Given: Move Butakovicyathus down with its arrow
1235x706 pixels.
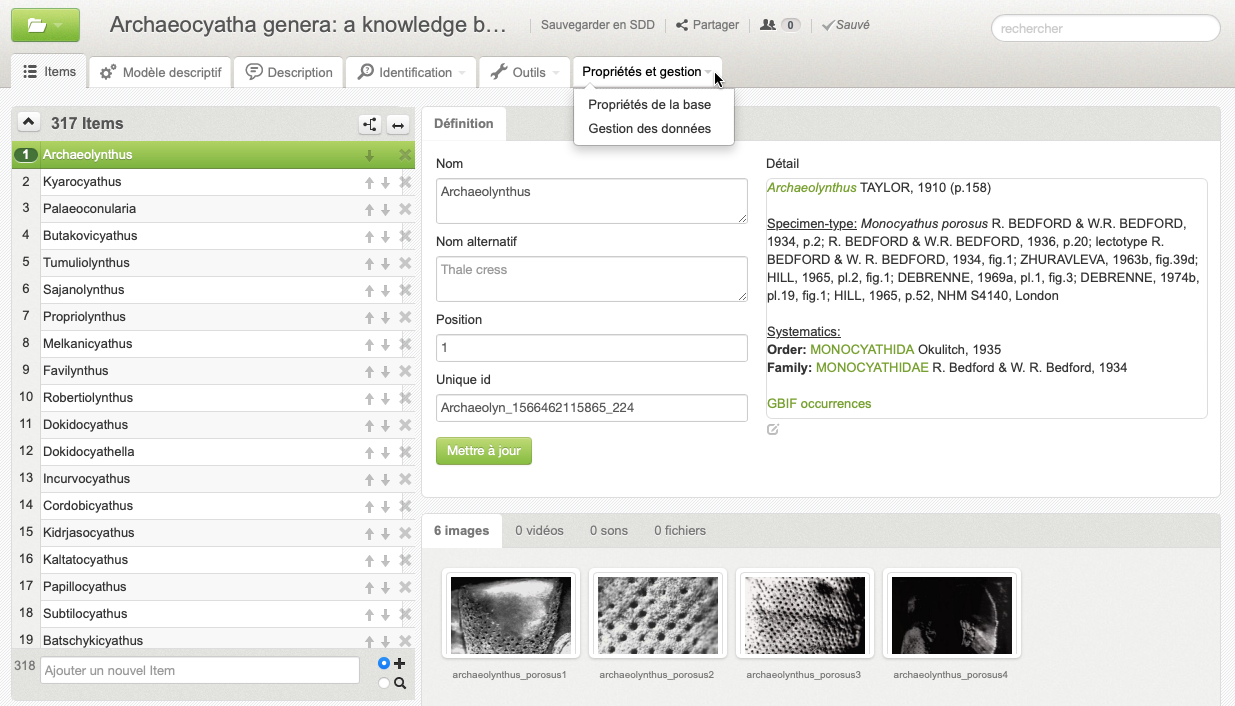Looking at the screenshot, I should pyautogui.click(x=385, y=236).
